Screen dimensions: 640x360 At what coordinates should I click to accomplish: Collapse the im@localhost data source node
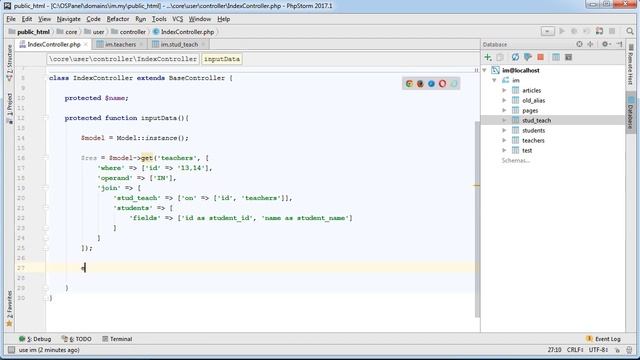(484, 70)
